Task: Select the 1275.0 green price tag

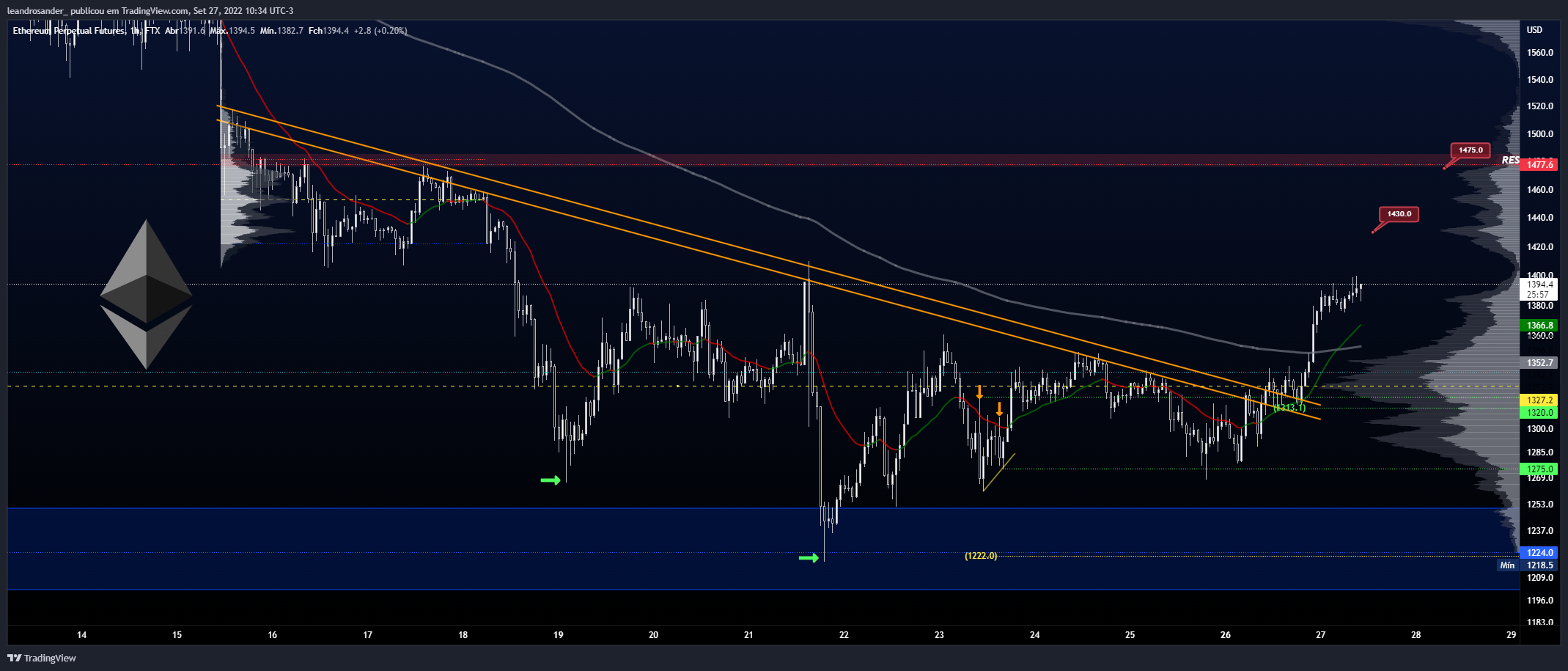Action: pyautogui.click(x=1539, y=469)
